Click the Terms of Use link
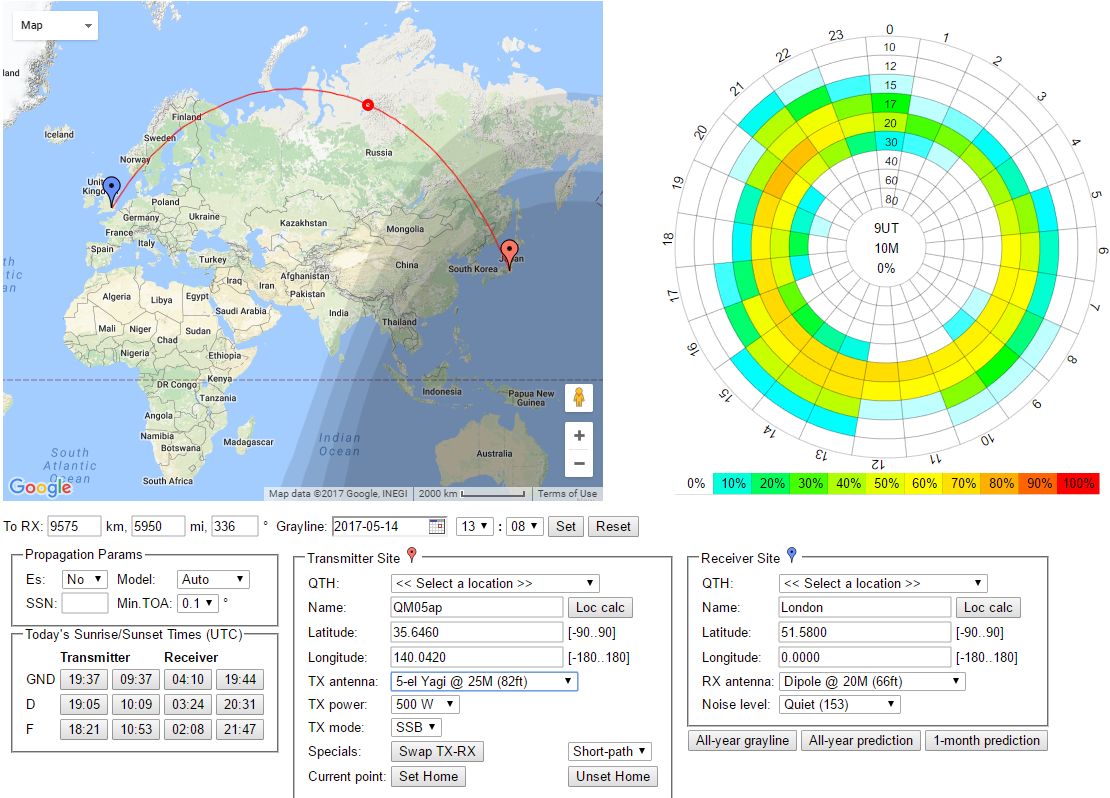Viewport: 1110px width, 798px height. pos(567,493)
